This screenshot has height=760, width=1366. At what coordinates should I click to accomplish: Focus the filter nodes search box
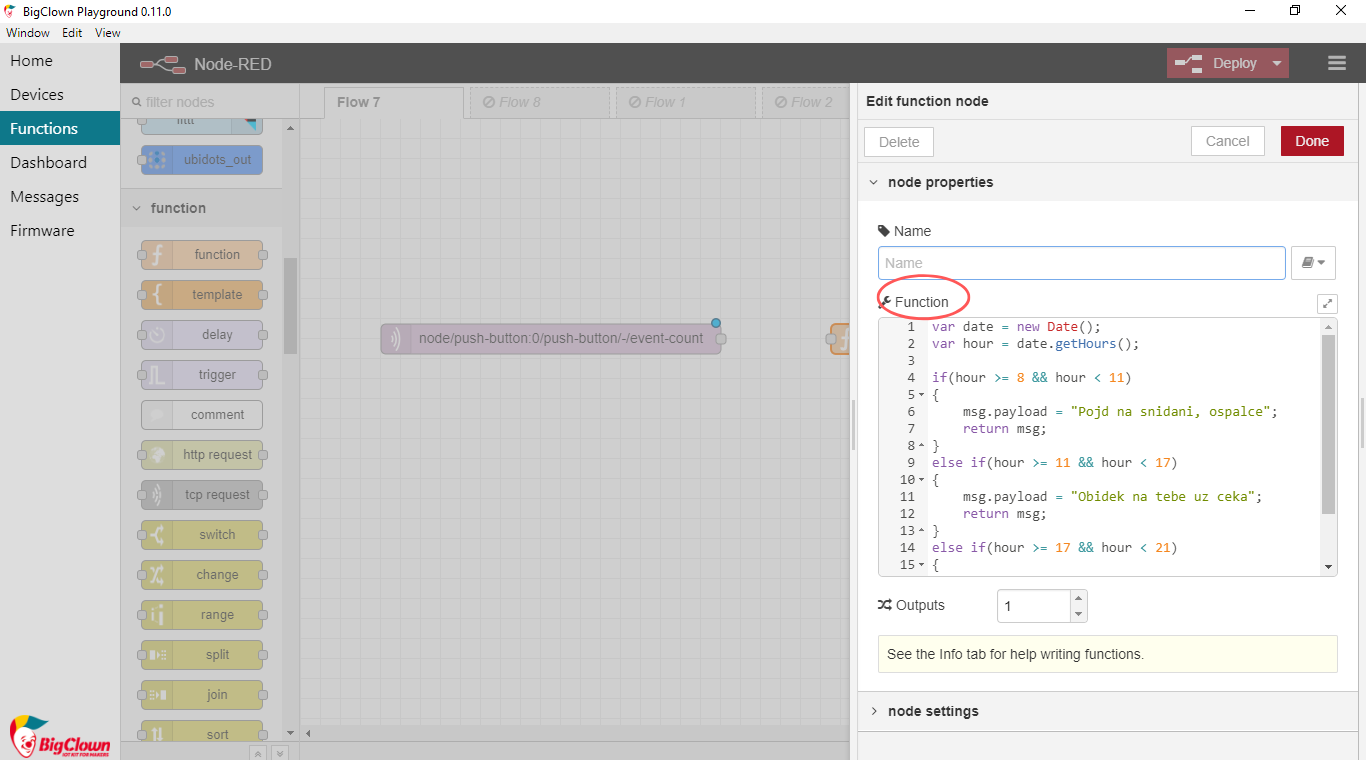click(x=211, y=102)
